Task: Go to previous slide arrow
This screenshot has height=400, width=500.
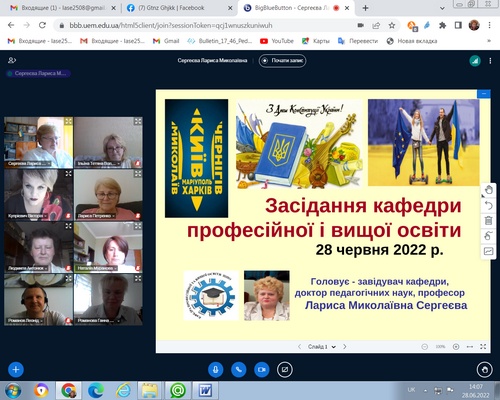Action: [x=299, y=346]
